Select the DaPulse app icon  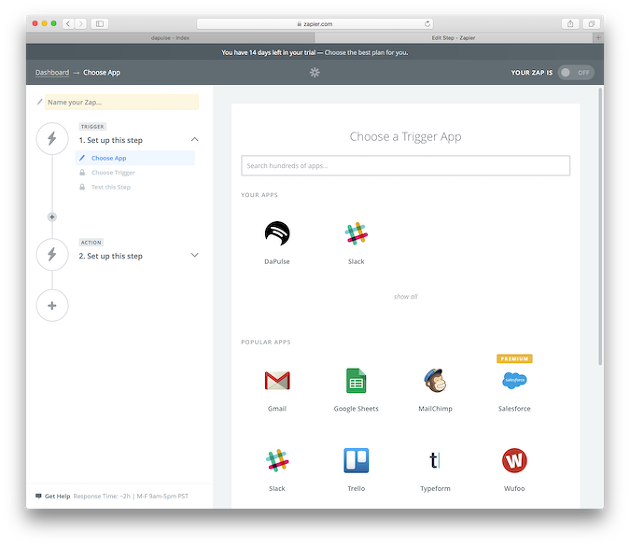[277, 233]
